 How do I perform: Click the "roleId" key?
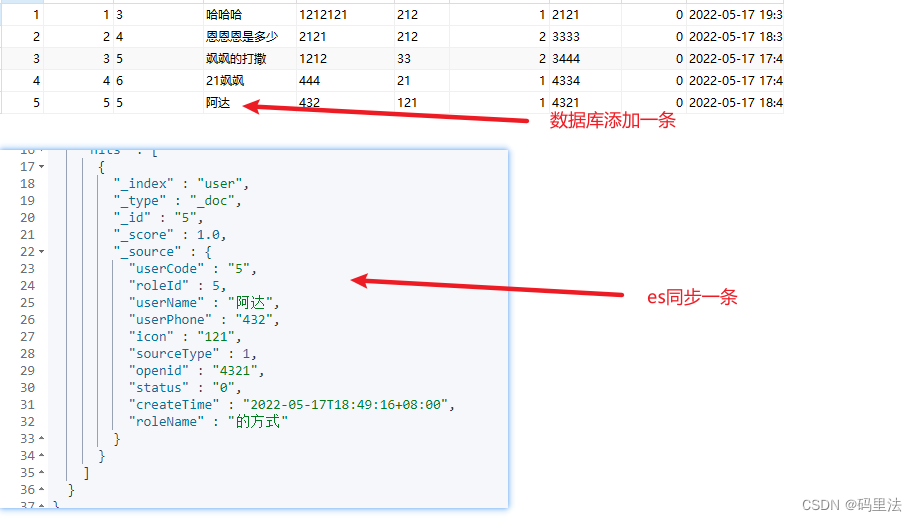click(159, 285)
